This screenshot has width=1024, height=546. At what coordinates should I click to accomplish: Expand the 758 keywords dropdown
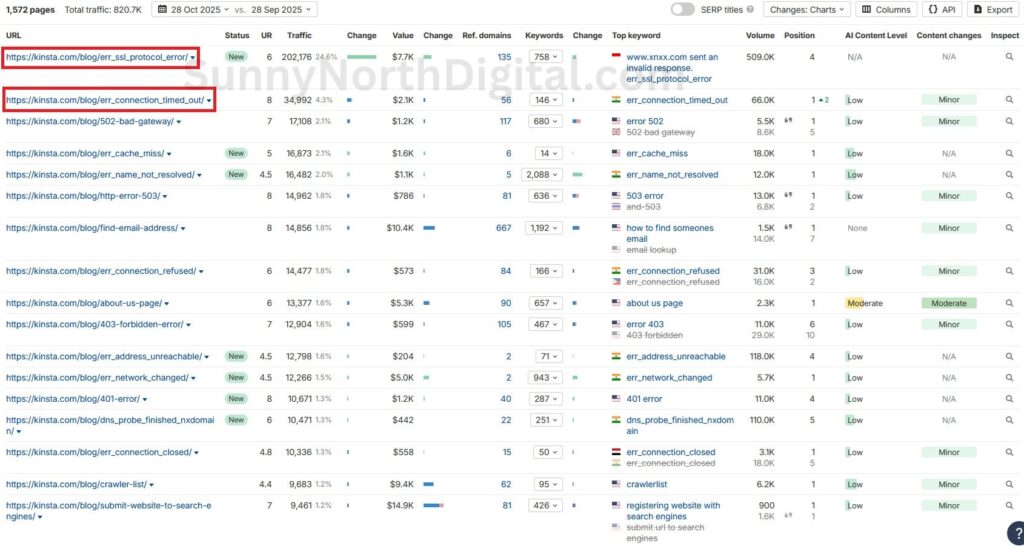click(x=546, y=57)
